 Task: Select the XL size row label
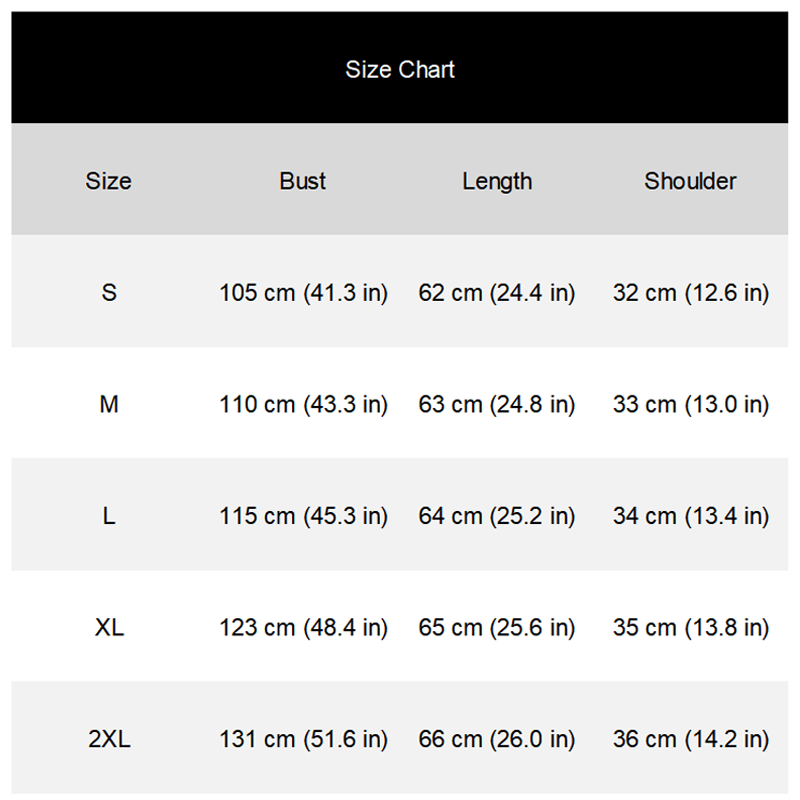108,628
